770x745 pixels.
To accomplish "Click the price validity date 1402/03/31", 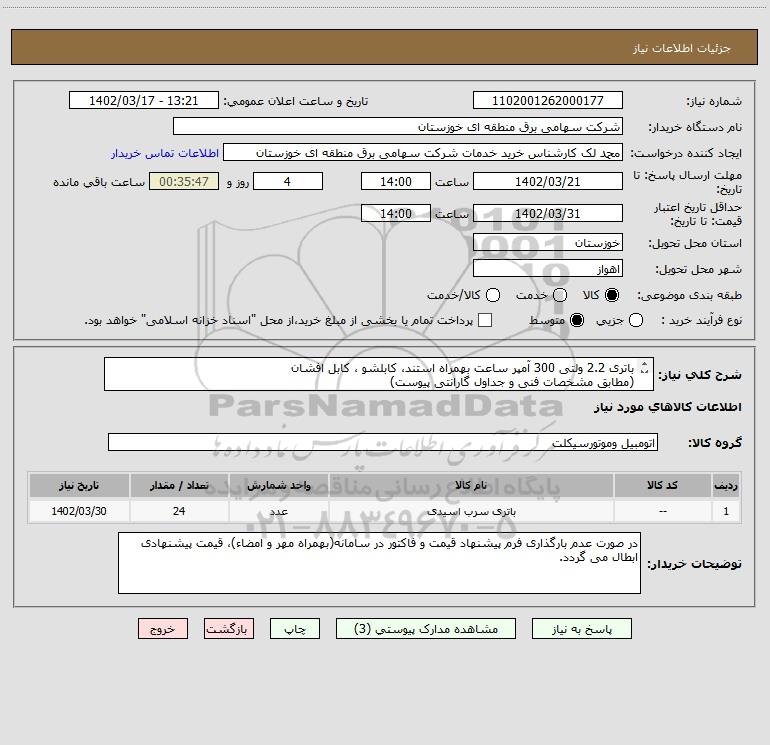I will click(548, 213).
